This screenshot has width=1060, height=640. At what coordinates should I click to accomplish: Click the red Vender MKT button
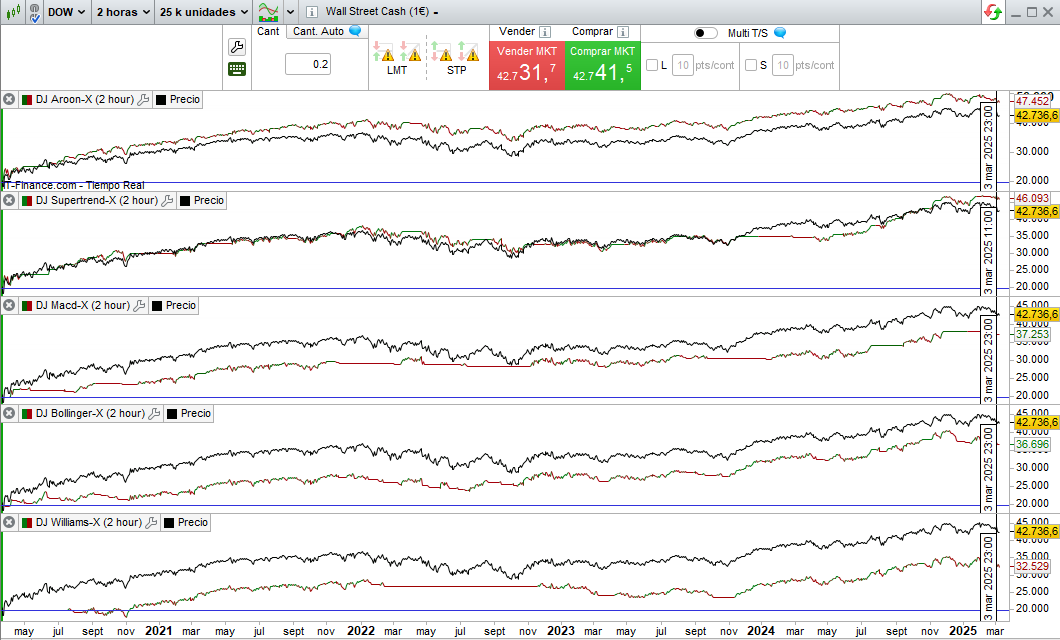[x=527, y=65]
